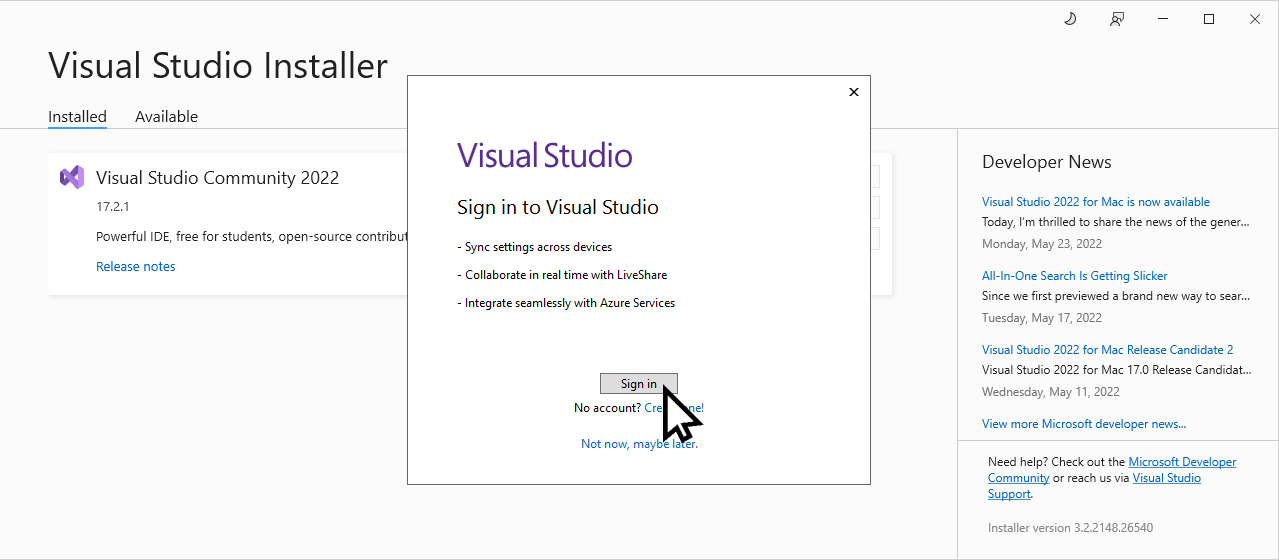The height and width of the screenshot is (560, 1279).
Task: Click the Sign in to Visual Studio heading
Action: tap(558, 208)
